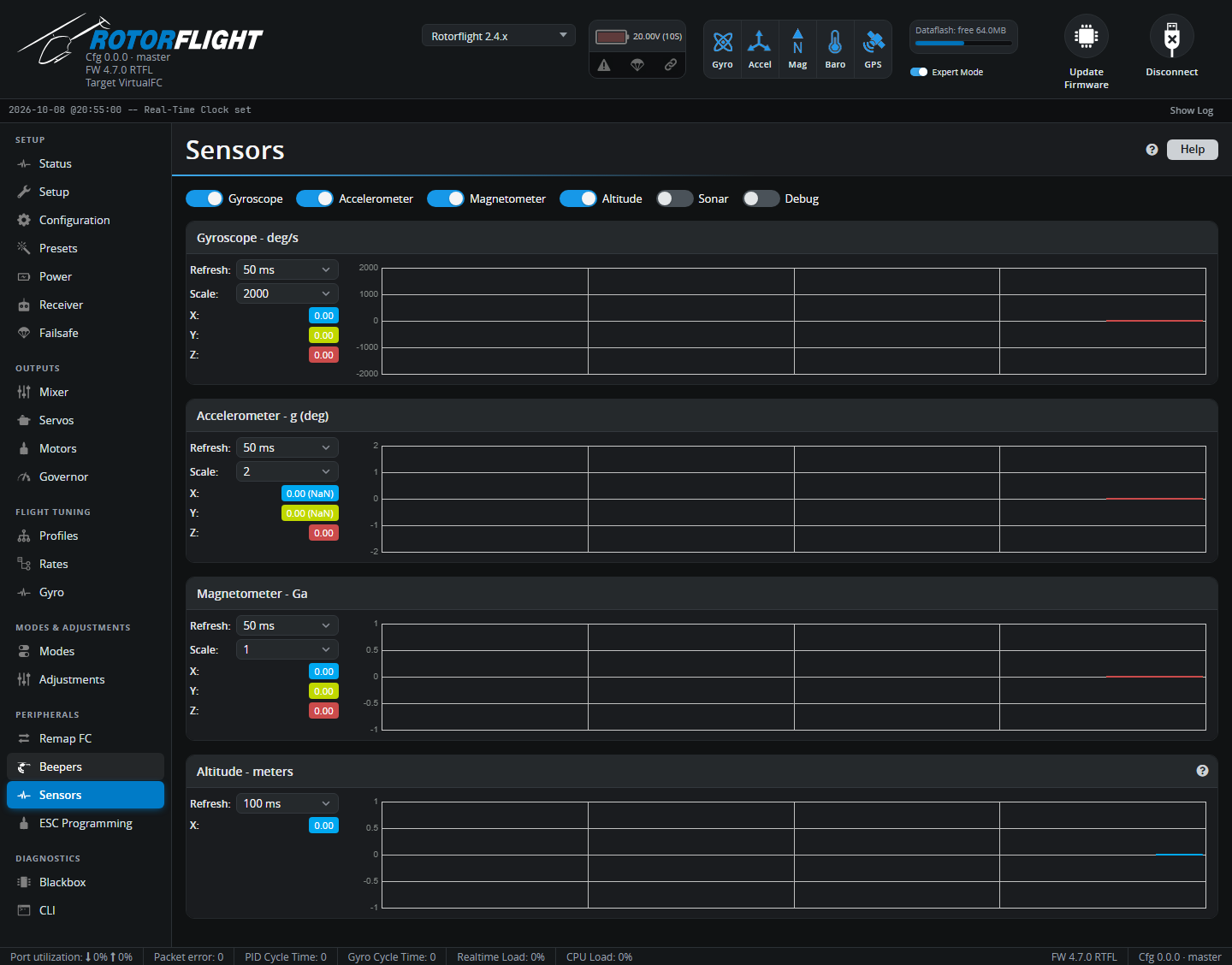This screenshot has height=965, width=1232.
Task: Disable the Magnetometer graph switch
Action: click(446, 198)
